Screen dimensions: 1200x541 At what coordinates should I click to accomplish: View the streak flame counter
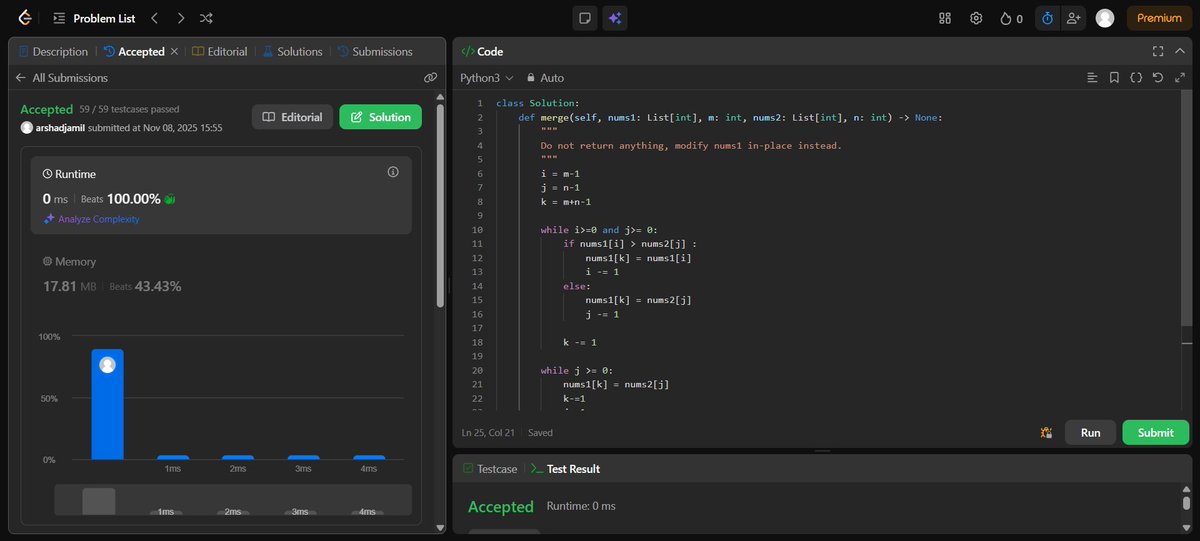pos(1011,18)
